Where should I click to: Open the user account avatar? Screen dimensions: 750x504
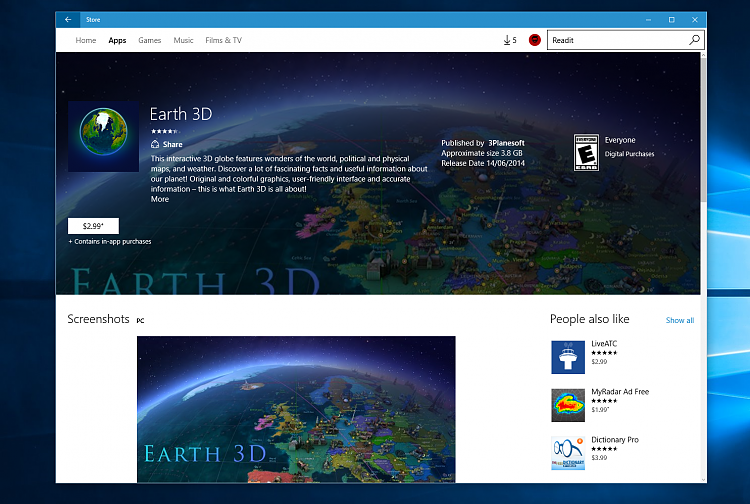pos(534,40)
